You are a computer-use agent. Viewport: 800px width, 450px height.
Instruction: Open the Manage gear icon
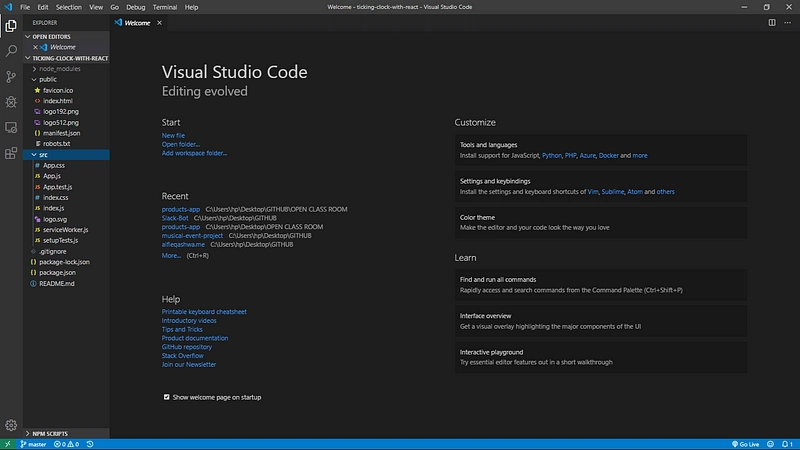[x=11, y=425]
